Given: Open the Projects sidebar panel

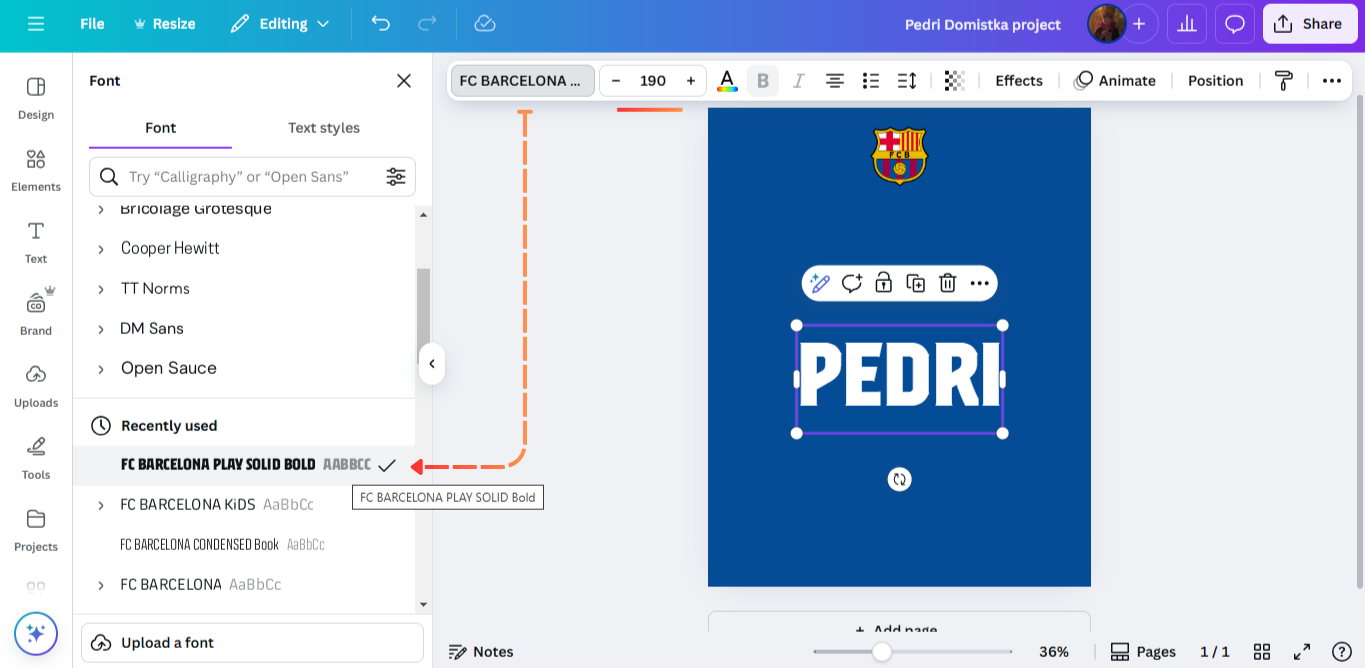Looking at the screenshot, I should pyautogui.click(x=36, y=530).
